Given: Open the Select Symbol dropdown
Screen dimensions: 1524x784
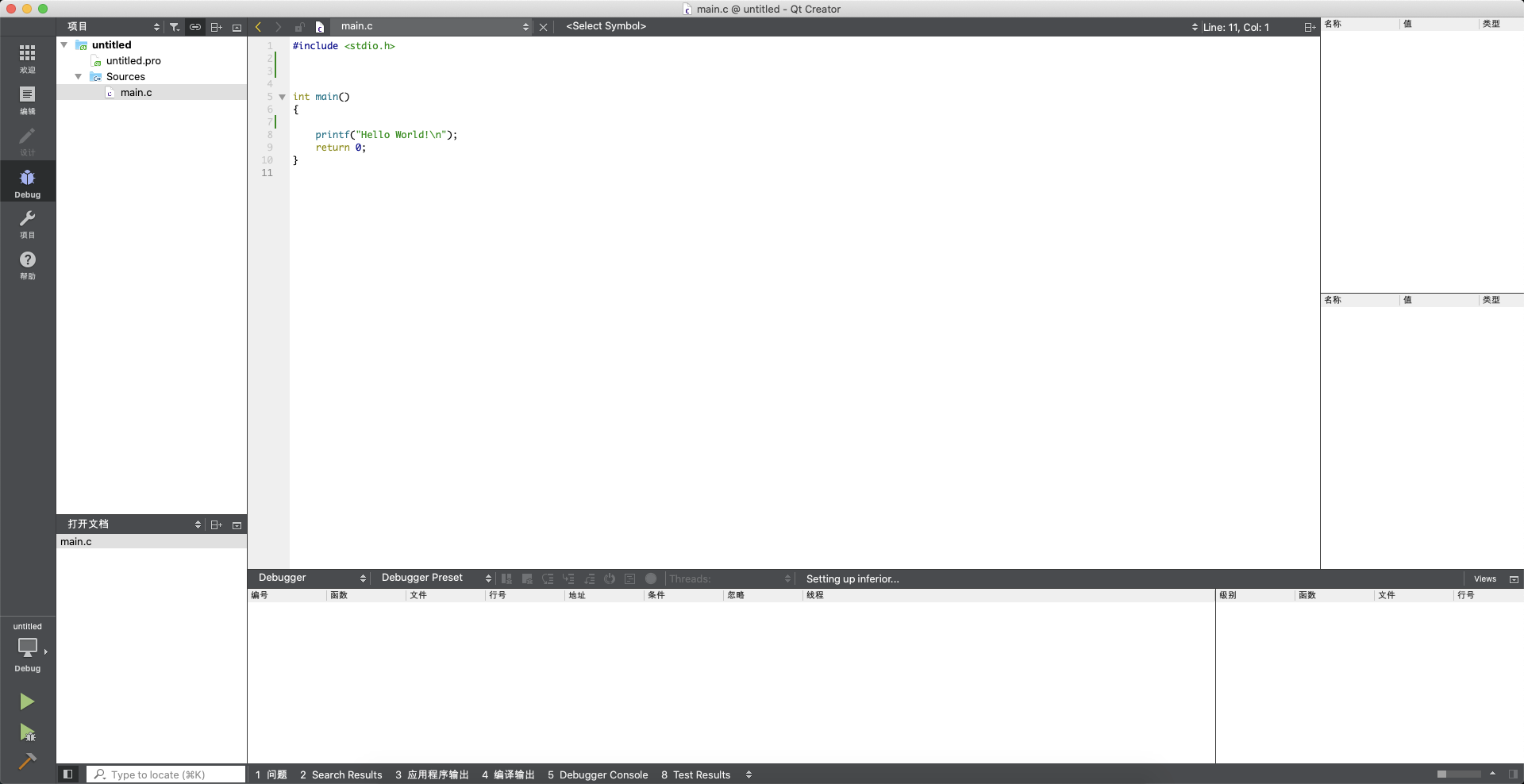Looking at the screenshot, I should (x=877, y=27).
